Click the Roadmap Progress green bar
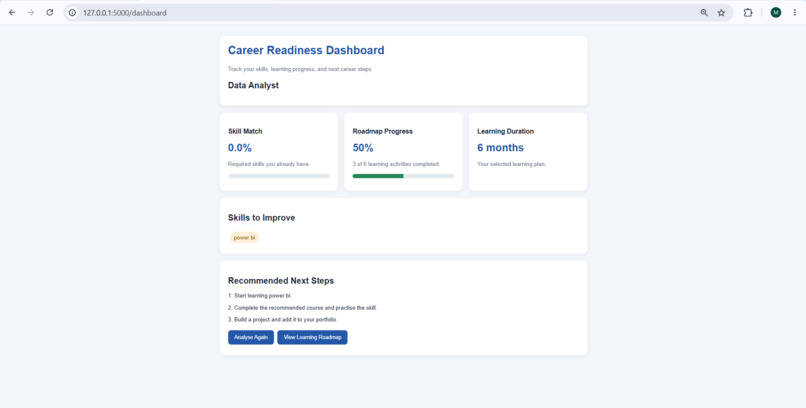The width and height of the screenshot is (806, 408). tap(378, 176)
